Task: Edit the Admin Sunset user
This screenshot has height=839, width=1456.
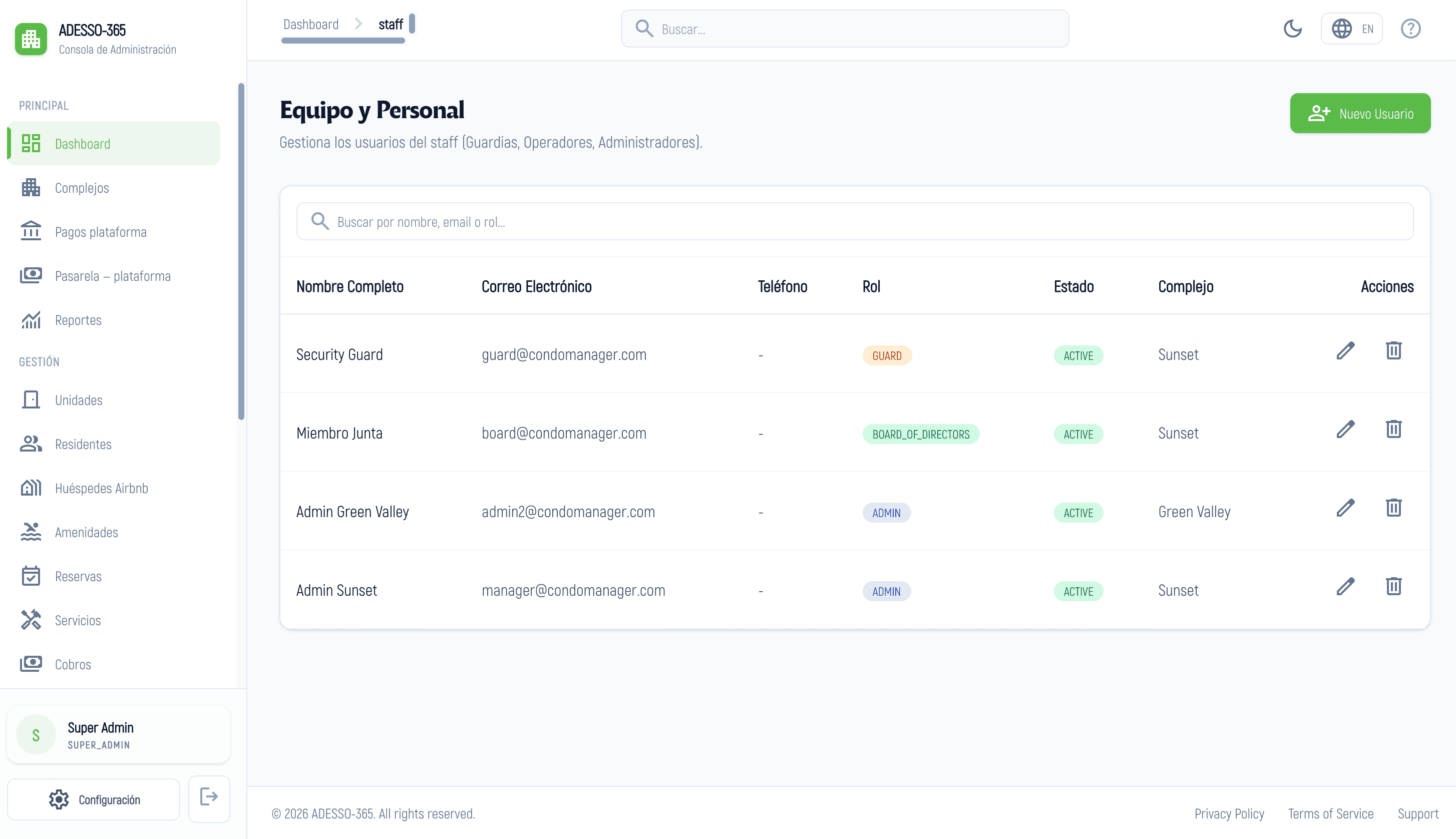Action: point(1345,587)
